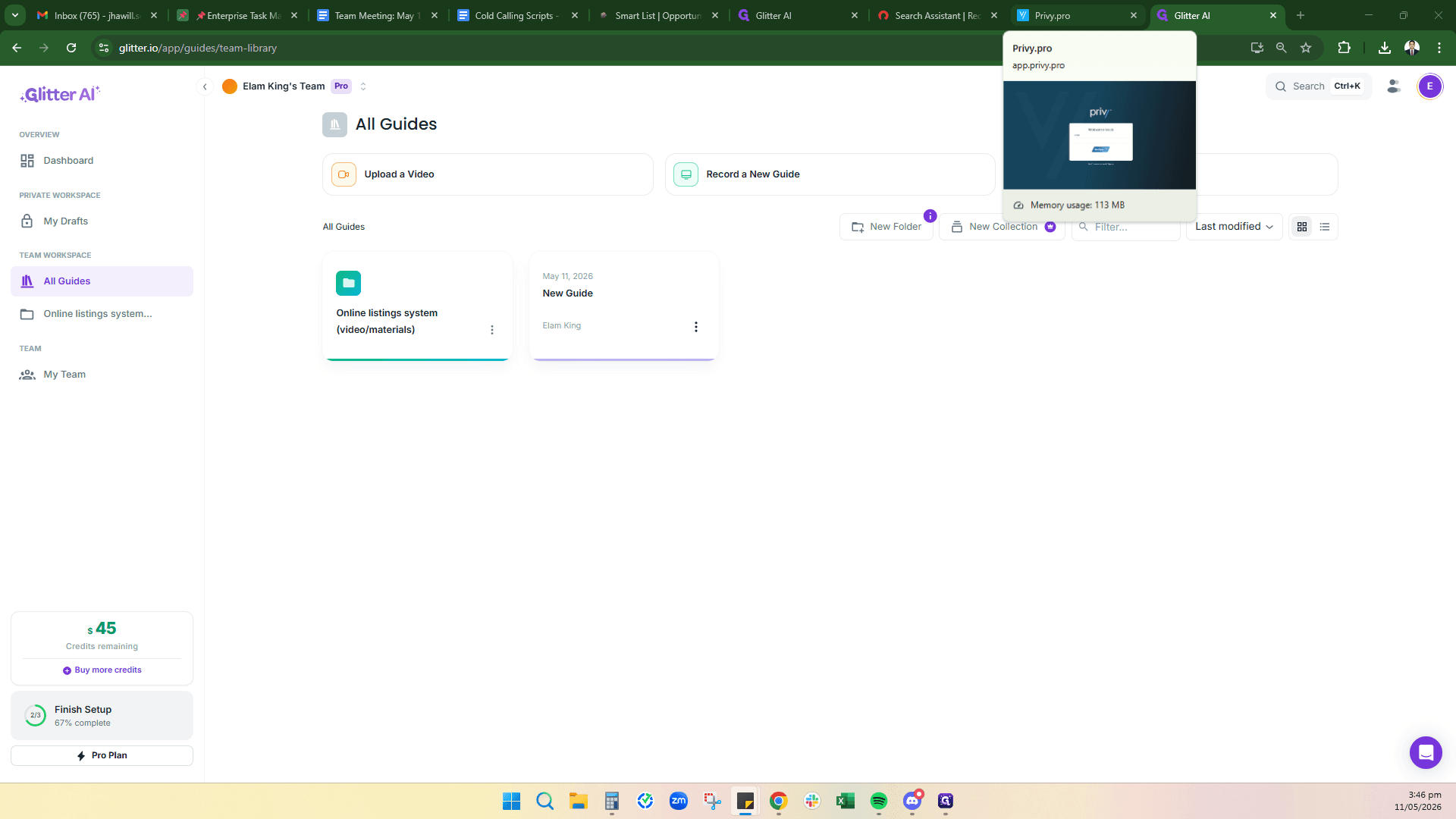Open the New Guide card
This screenshot has width=1456, height=819.
(623, 306)
